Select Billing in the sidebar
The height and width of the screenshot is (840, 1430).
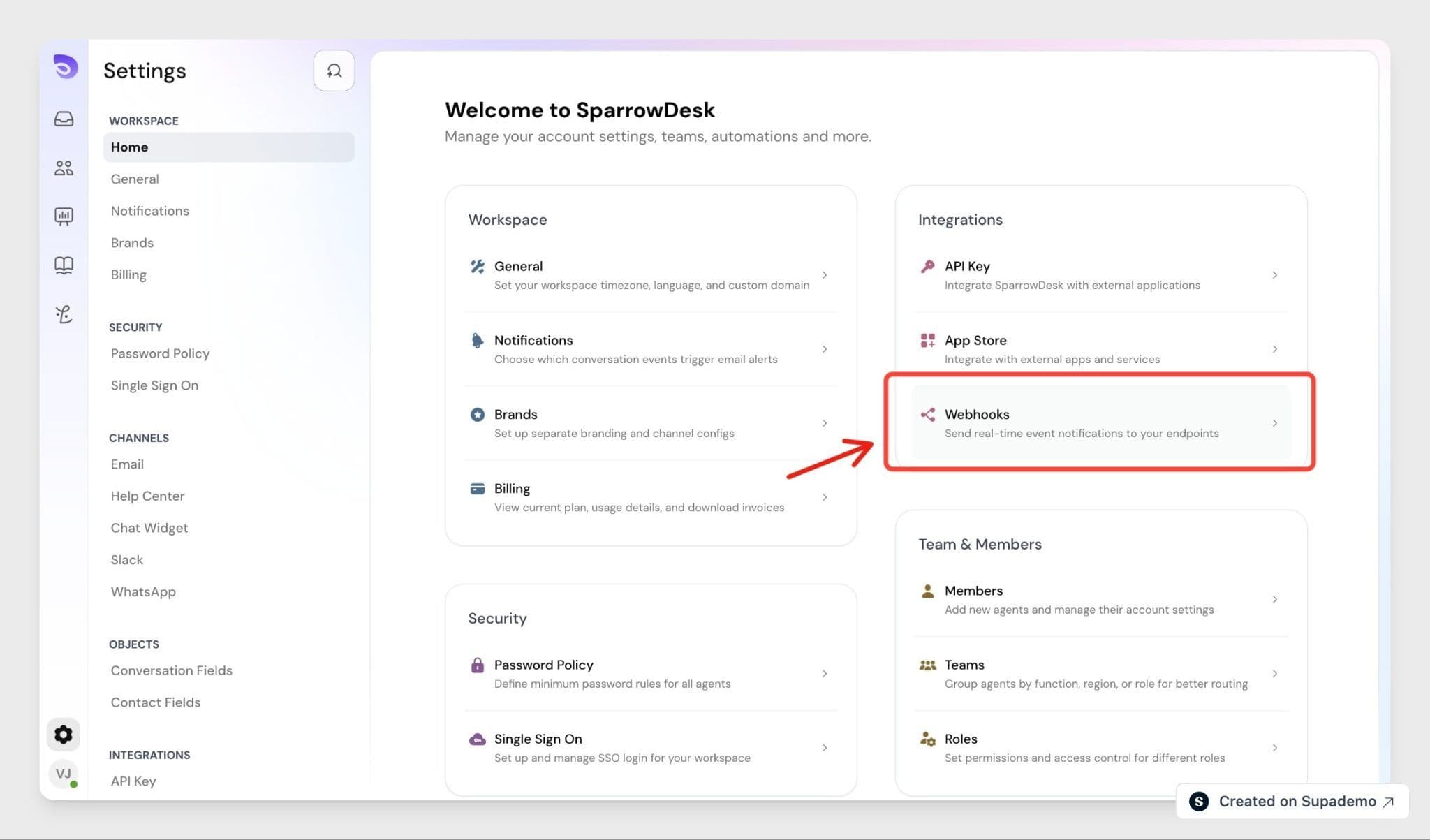(128, 275)
